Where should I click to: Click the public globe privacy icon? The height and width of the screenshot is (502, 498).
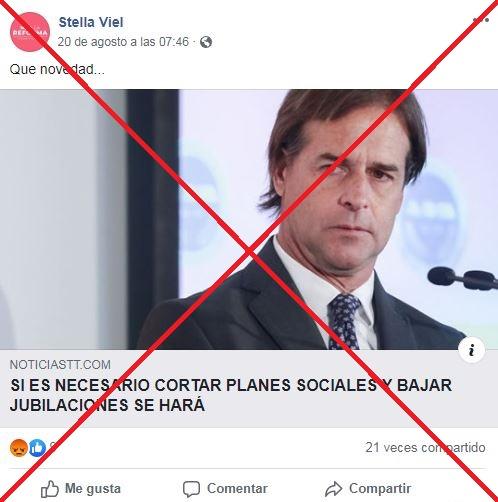click(x=206, y=42)
